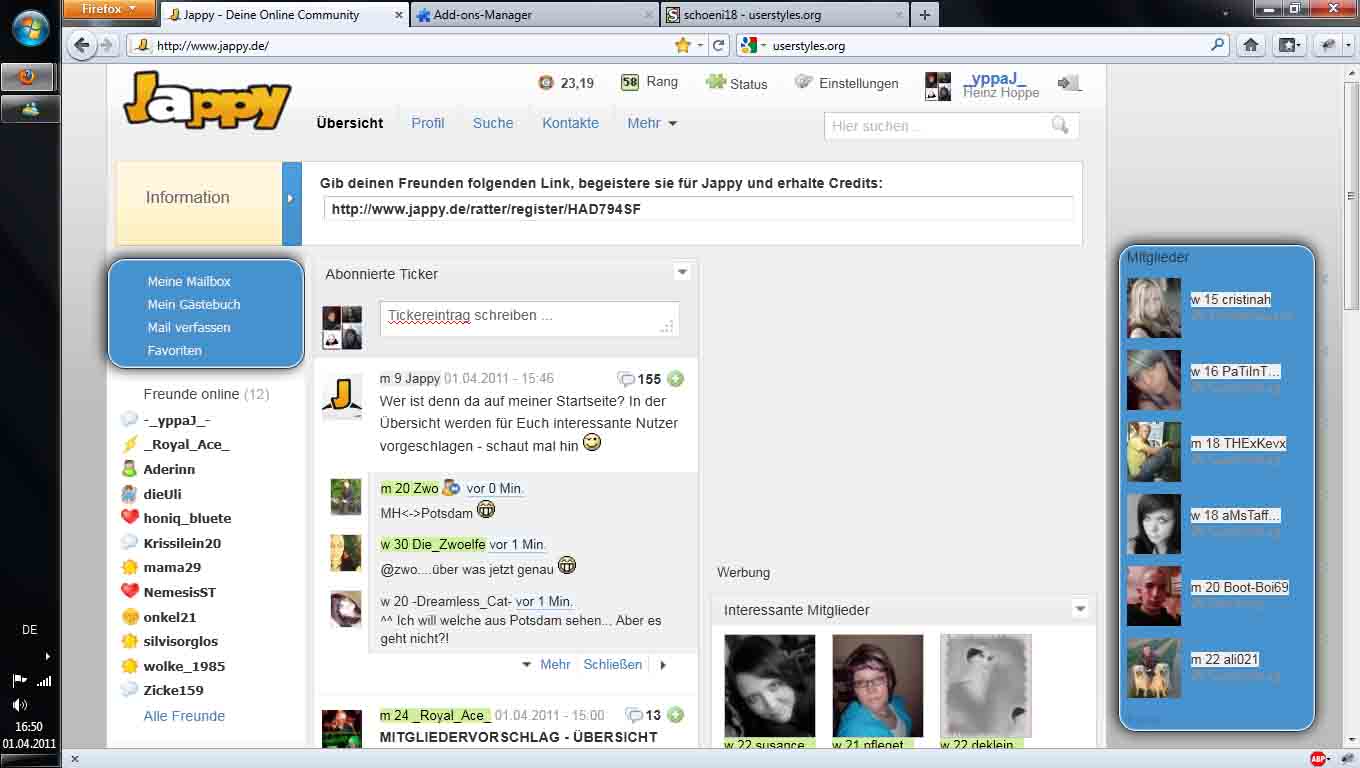The image size is (1360, 768).
Task: Open the Abonnierte Ticker dropdown arrow
Action: click(x=682, y=272)
